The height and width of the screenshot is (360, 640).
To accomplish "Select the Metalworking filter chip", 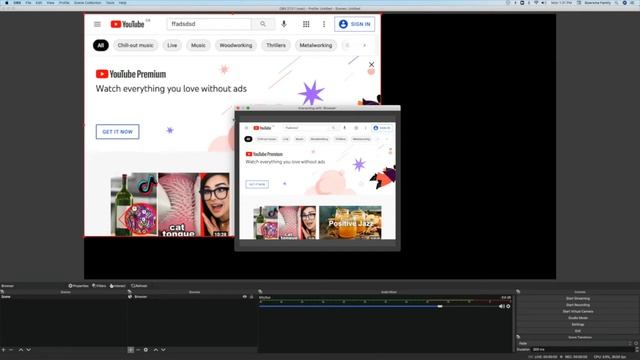I will click(316, 45).
